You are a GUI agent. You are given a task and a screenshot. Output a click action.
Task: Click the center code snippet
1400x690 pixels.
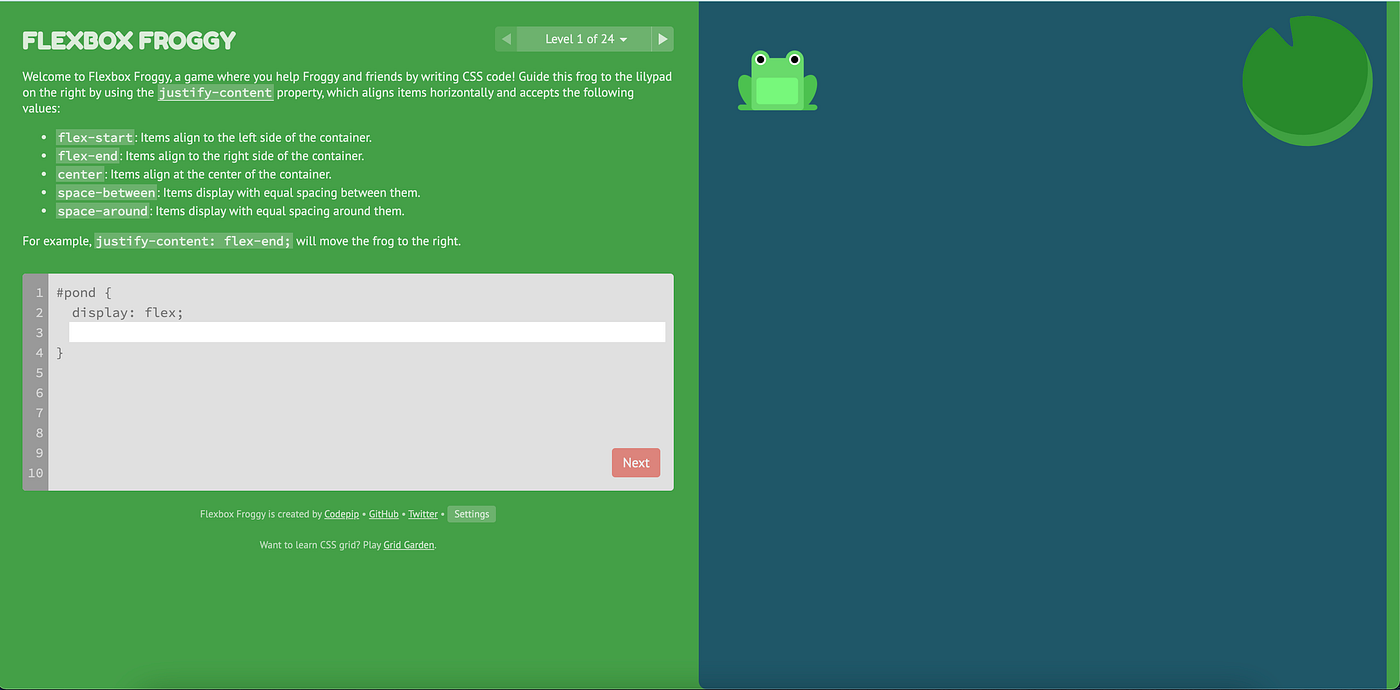[x=80, y=174]
